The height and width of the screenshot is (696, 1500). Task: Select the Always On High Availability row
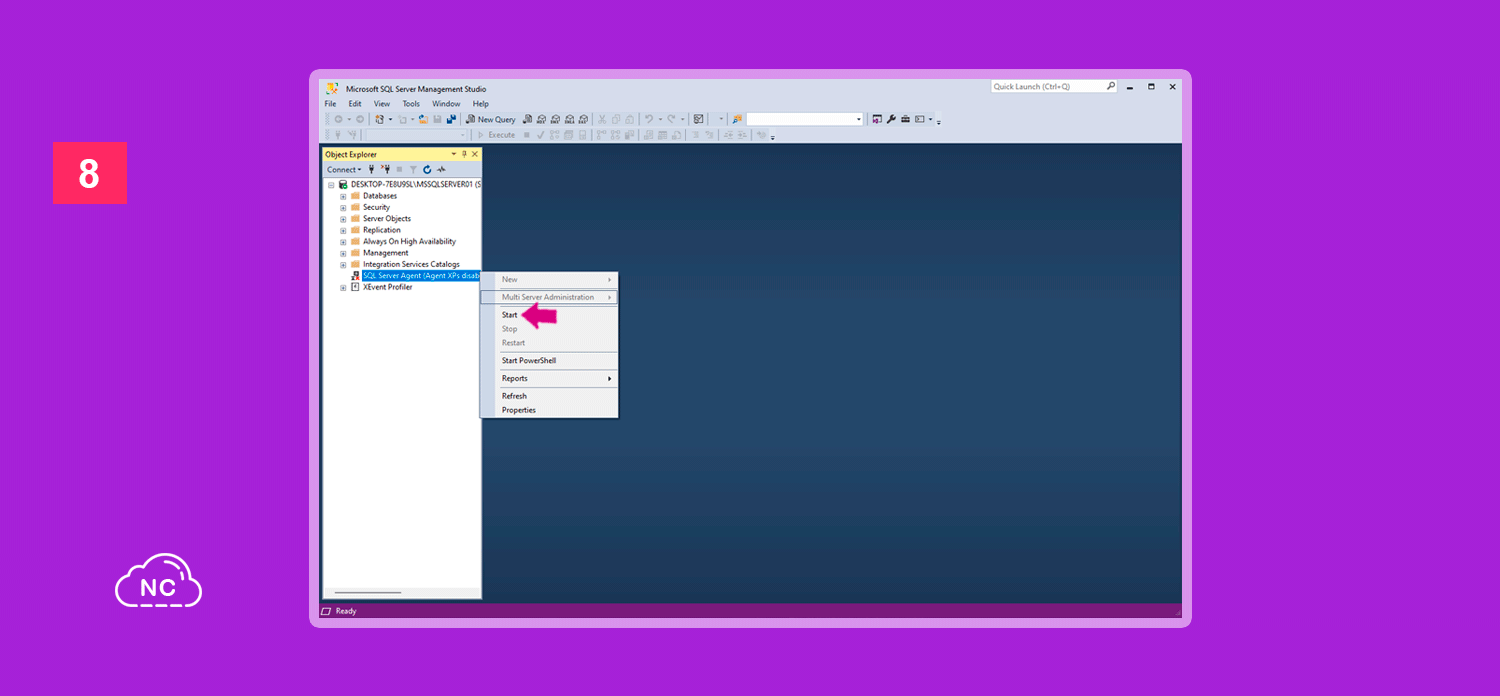pyautogui.click(x=409, y=242)
